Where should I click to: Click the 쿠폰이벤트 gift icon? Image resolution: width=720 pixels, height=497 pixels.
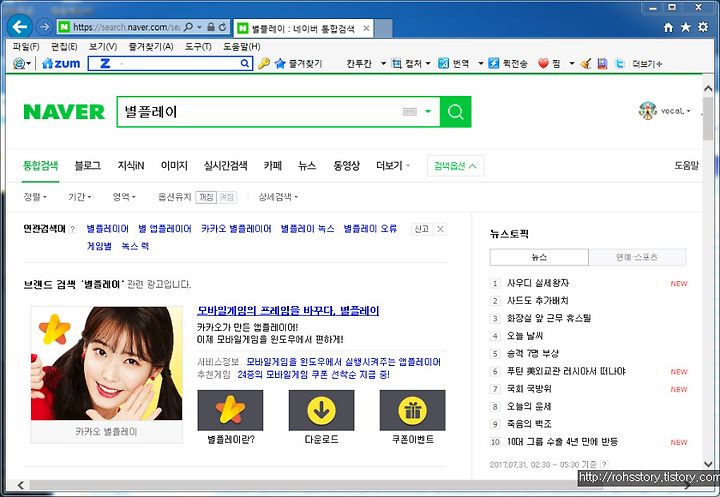coord(412,410)
